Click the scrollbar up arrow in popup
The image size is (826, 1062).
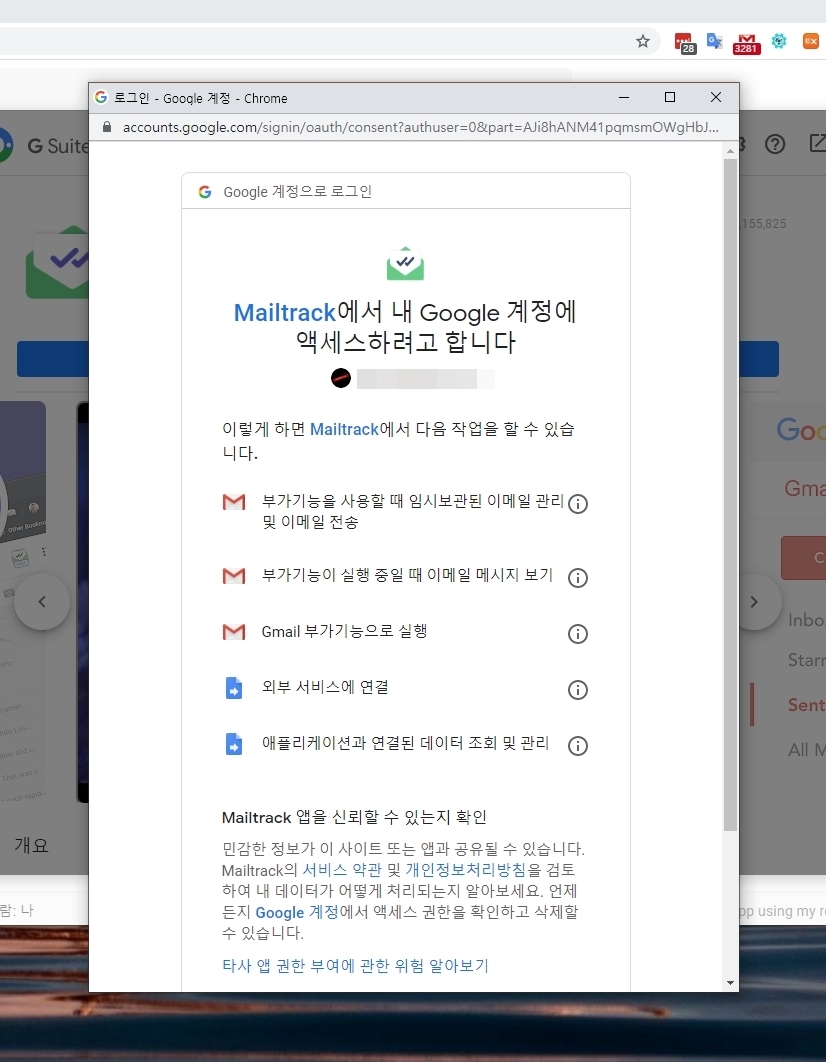[x=730, y=150]
